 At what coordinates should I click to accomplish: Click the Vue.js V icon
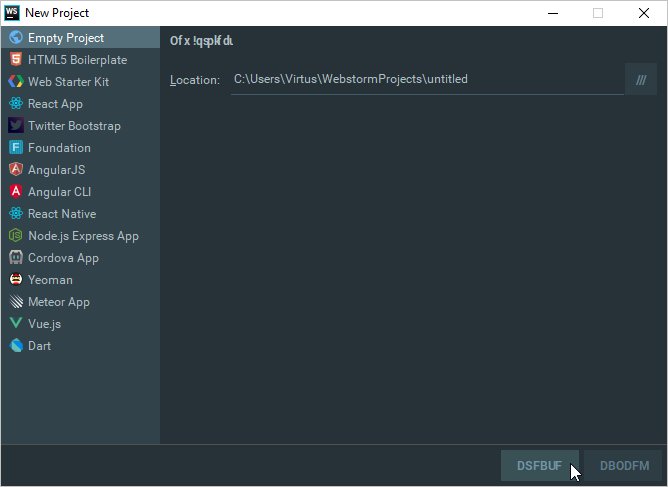tap(16, 323)
